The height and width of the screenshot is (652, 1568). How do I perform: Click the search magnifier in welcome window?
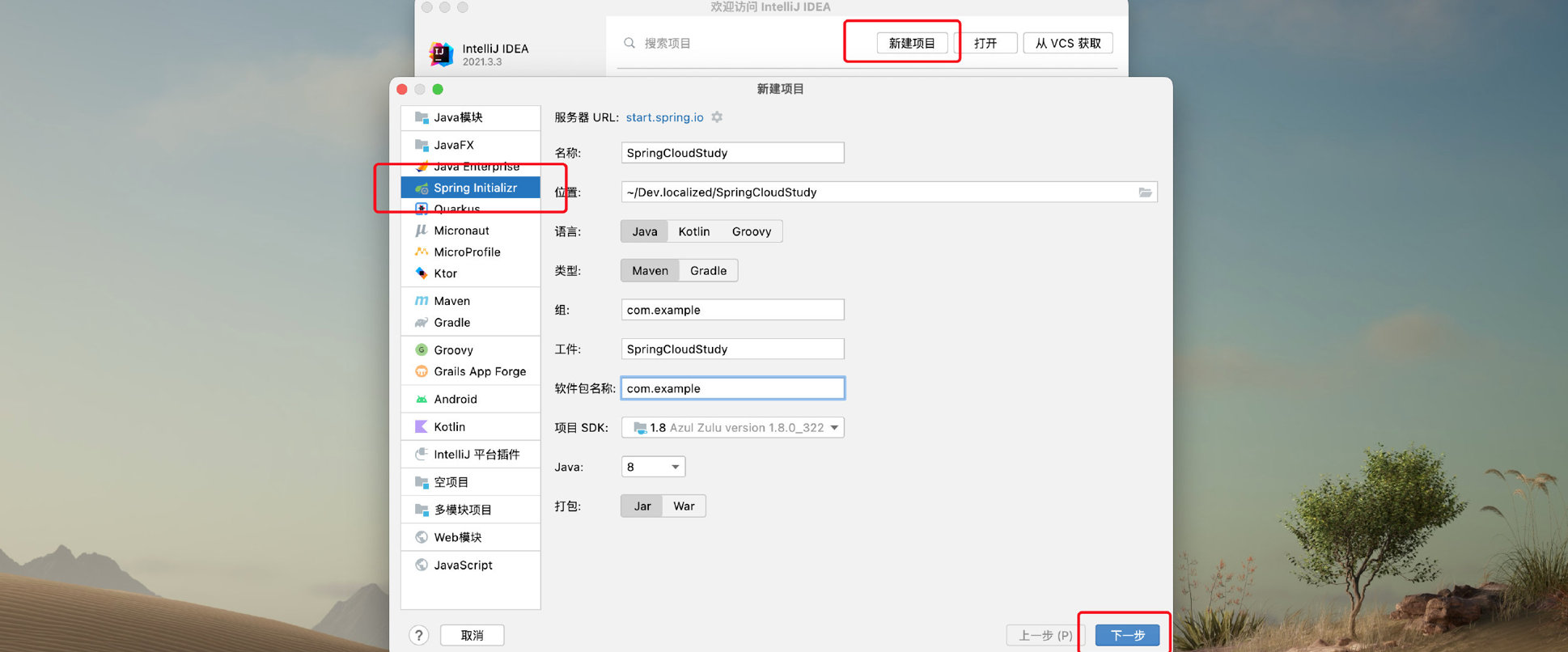point(629,43)
